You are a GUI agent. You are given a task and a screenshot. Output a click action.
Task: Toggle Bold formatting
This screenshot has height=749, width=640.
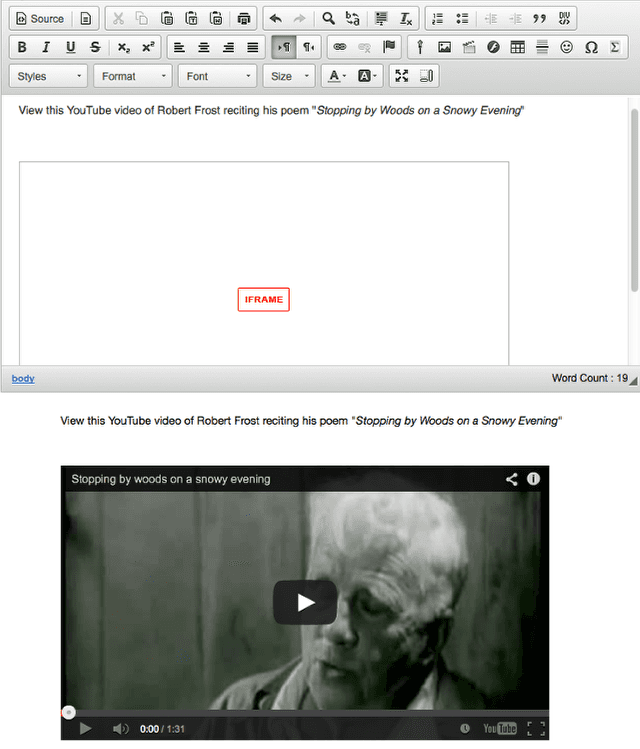pos(22,47)
